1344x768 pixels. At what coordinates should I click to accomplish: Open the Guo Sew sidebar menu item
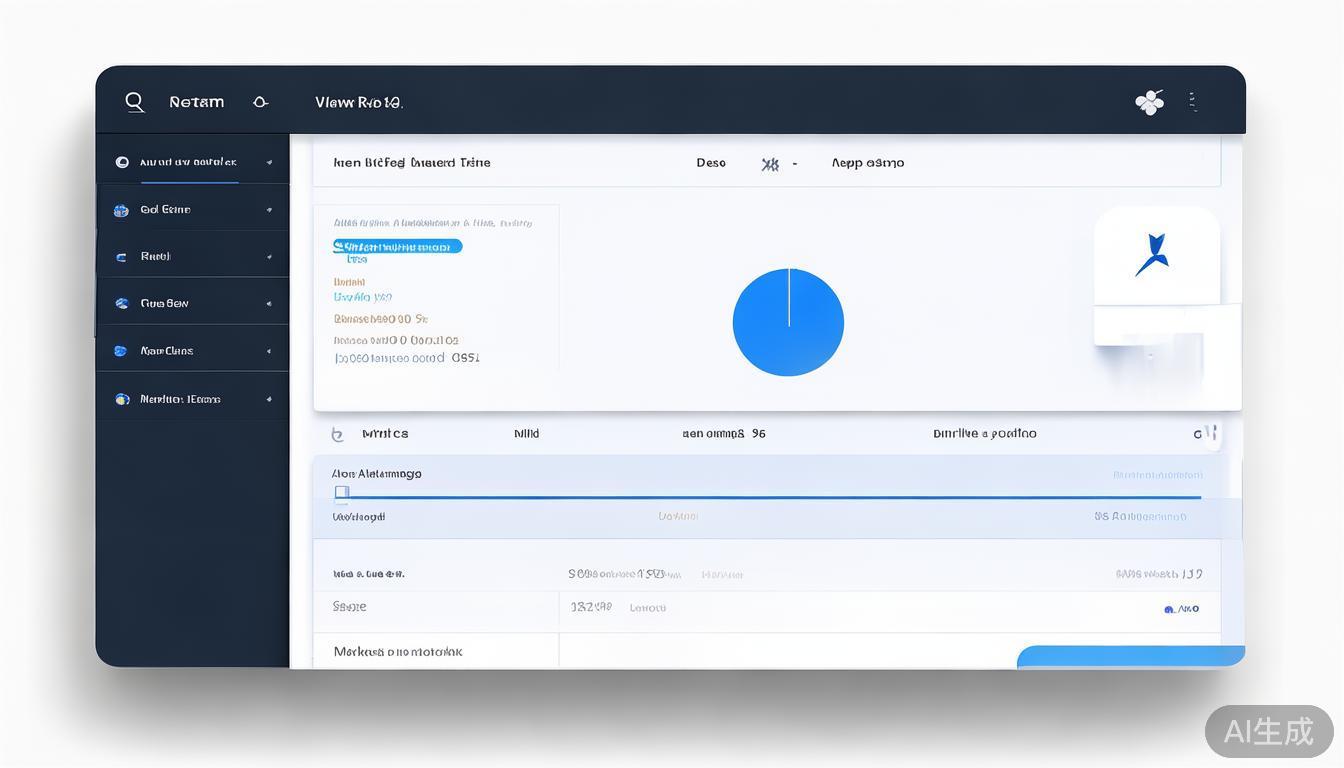(164, 303)
